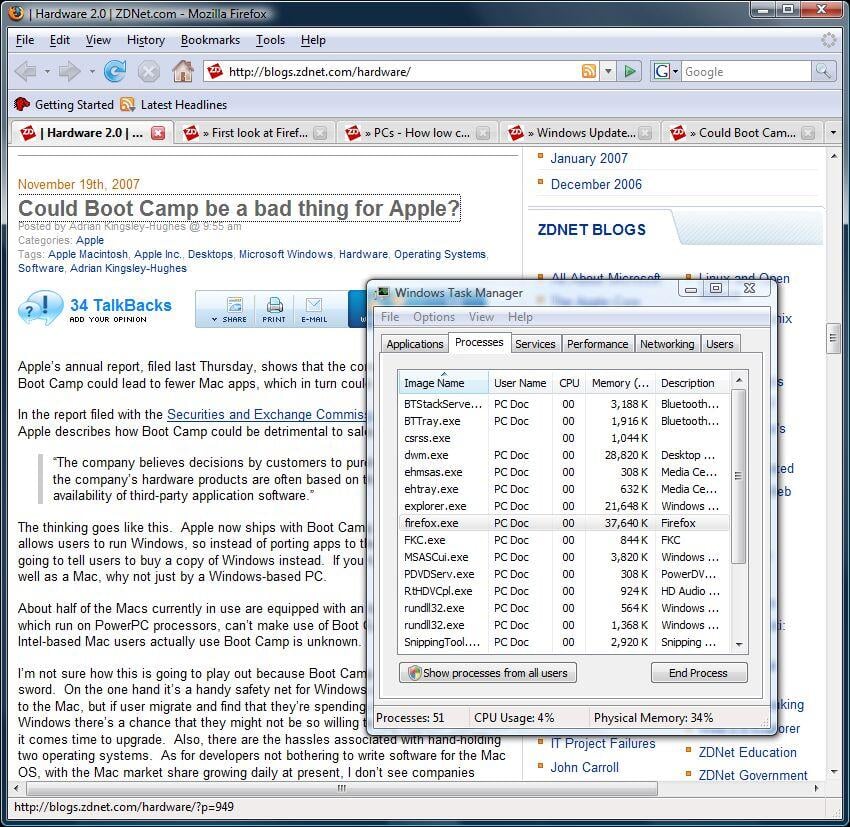Close the Hardware 2.0 tab

click(158, 133)
